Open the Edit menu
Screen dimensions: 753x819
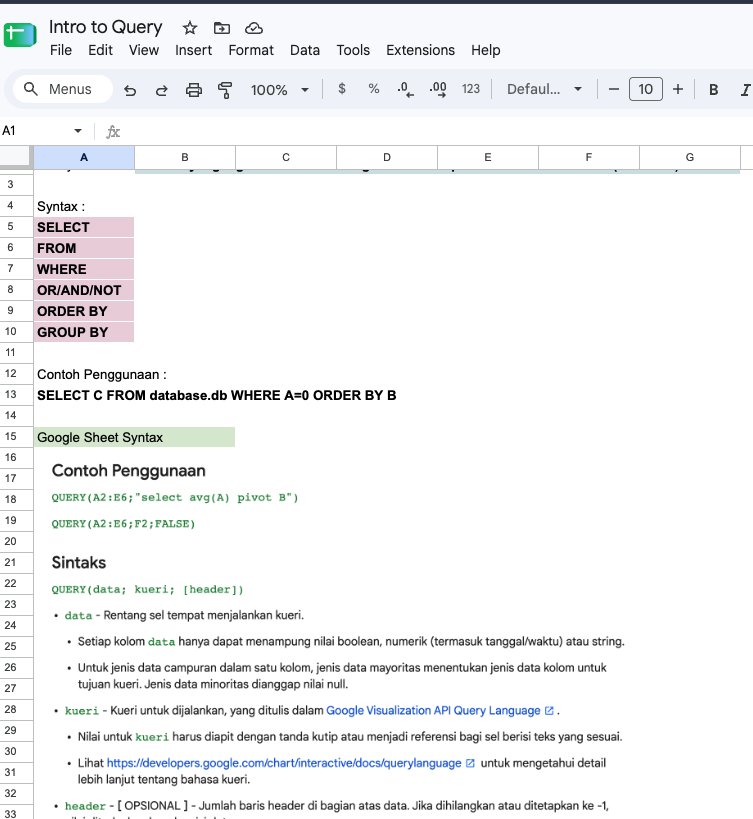pyautogui.click(x=100, y=50)
